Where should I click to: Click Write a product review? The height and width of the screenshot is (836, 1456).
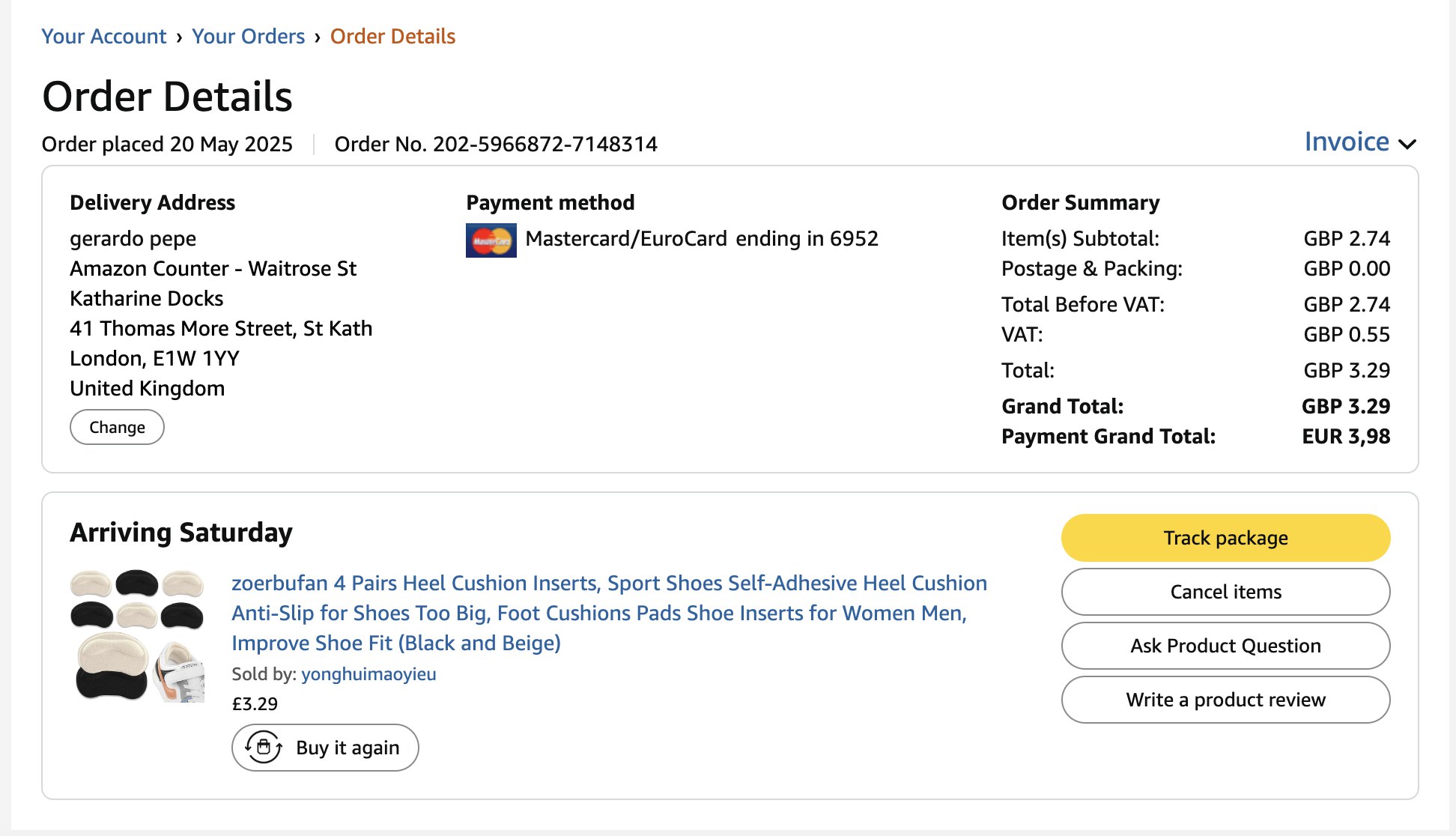coord(1225,700)
